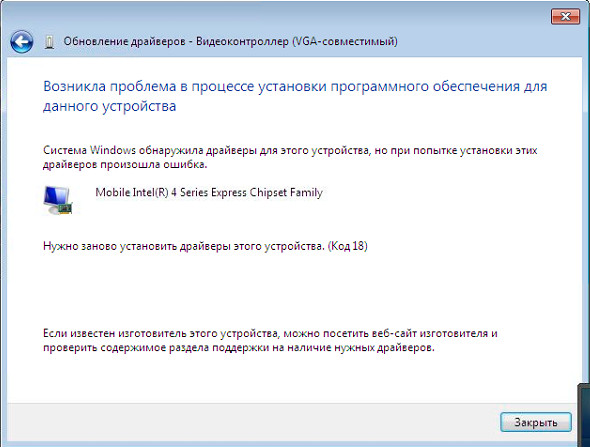Click the heading line данного устройства

pos(109,106)
